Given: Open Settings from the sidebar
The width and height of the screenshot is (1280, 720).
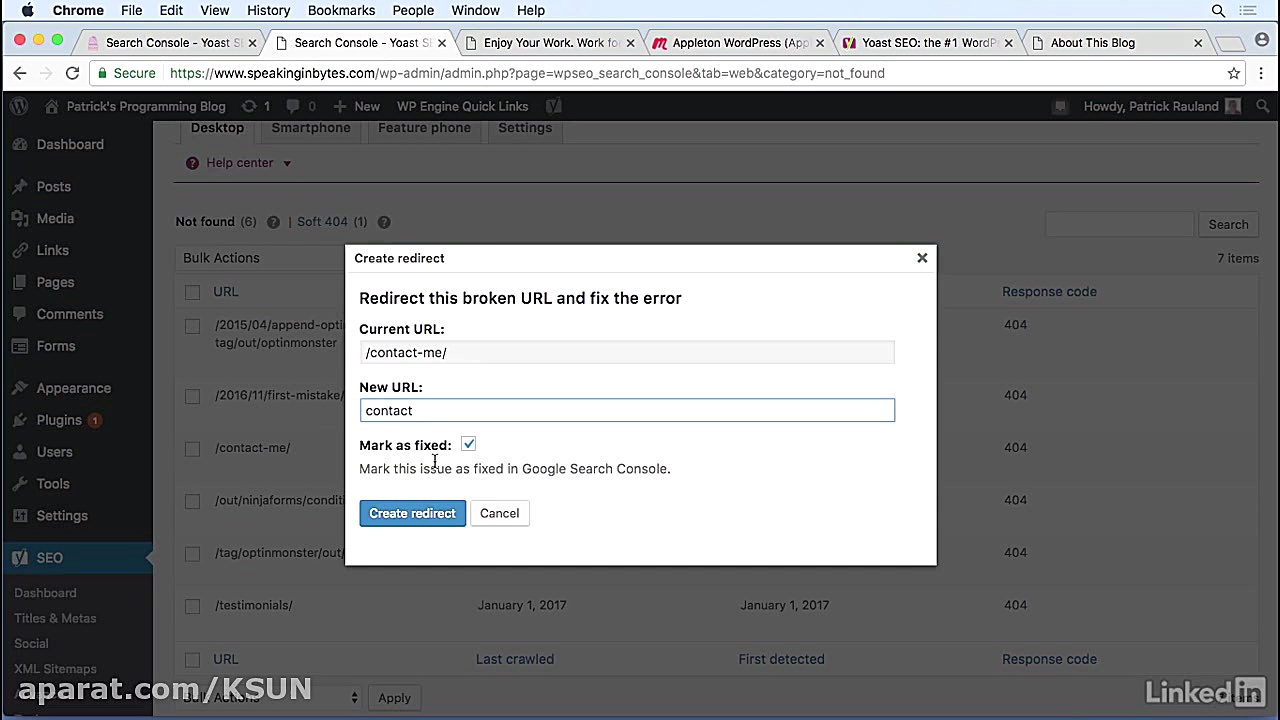Looking at the screenshot, I should tap(62, 516).
